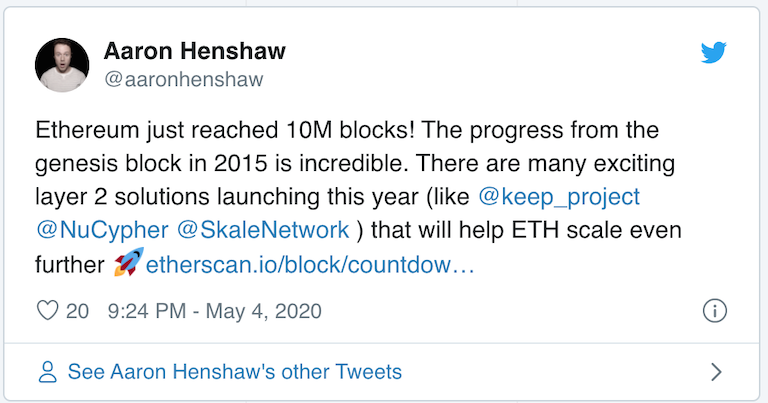Click the like count number 20
The height and width of the screenshot is (403, 768).
coord(78,311)
